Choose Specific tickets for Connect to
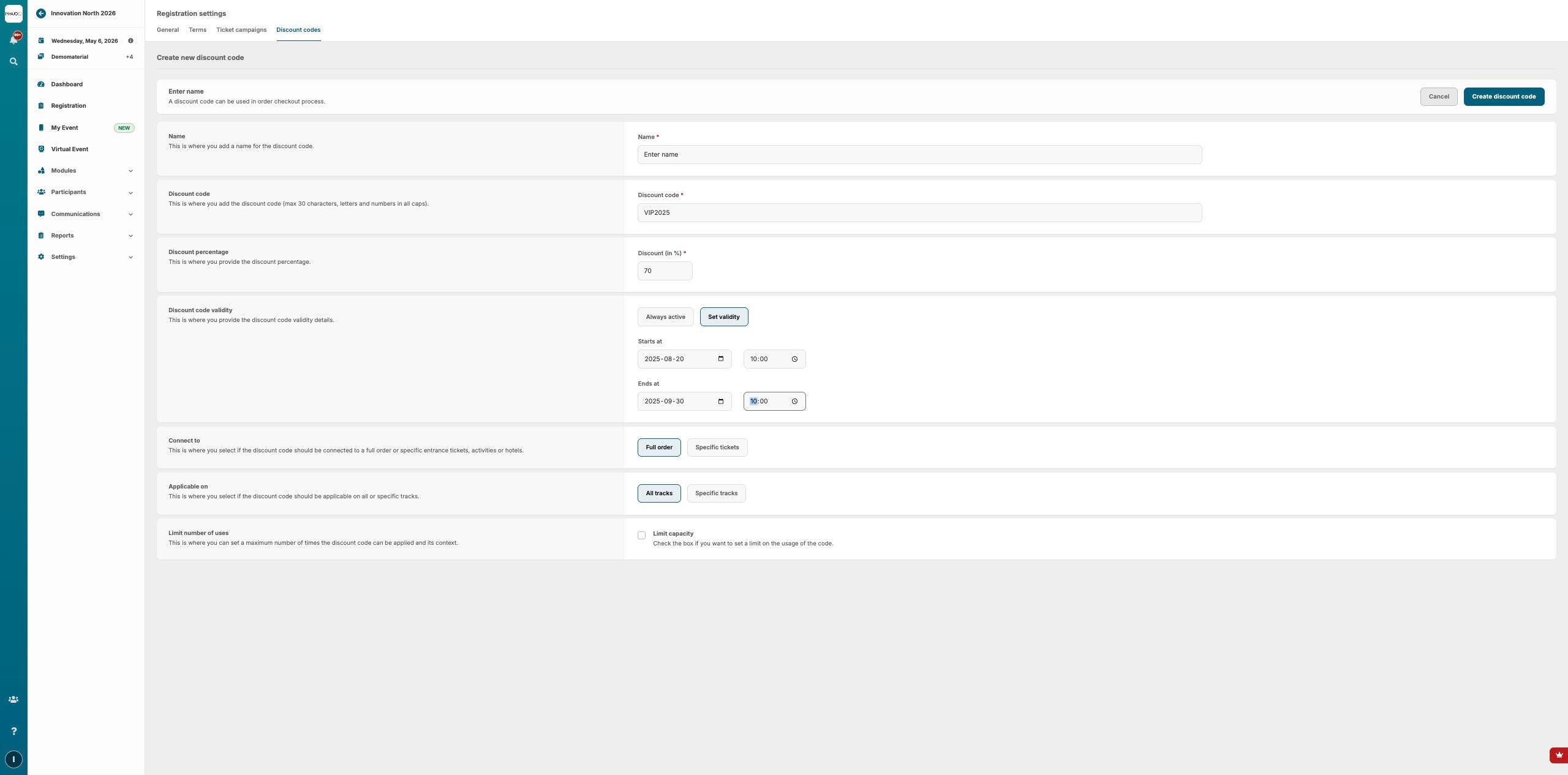The height and width of the screenshot is (775, 1568). pos(717,447)
